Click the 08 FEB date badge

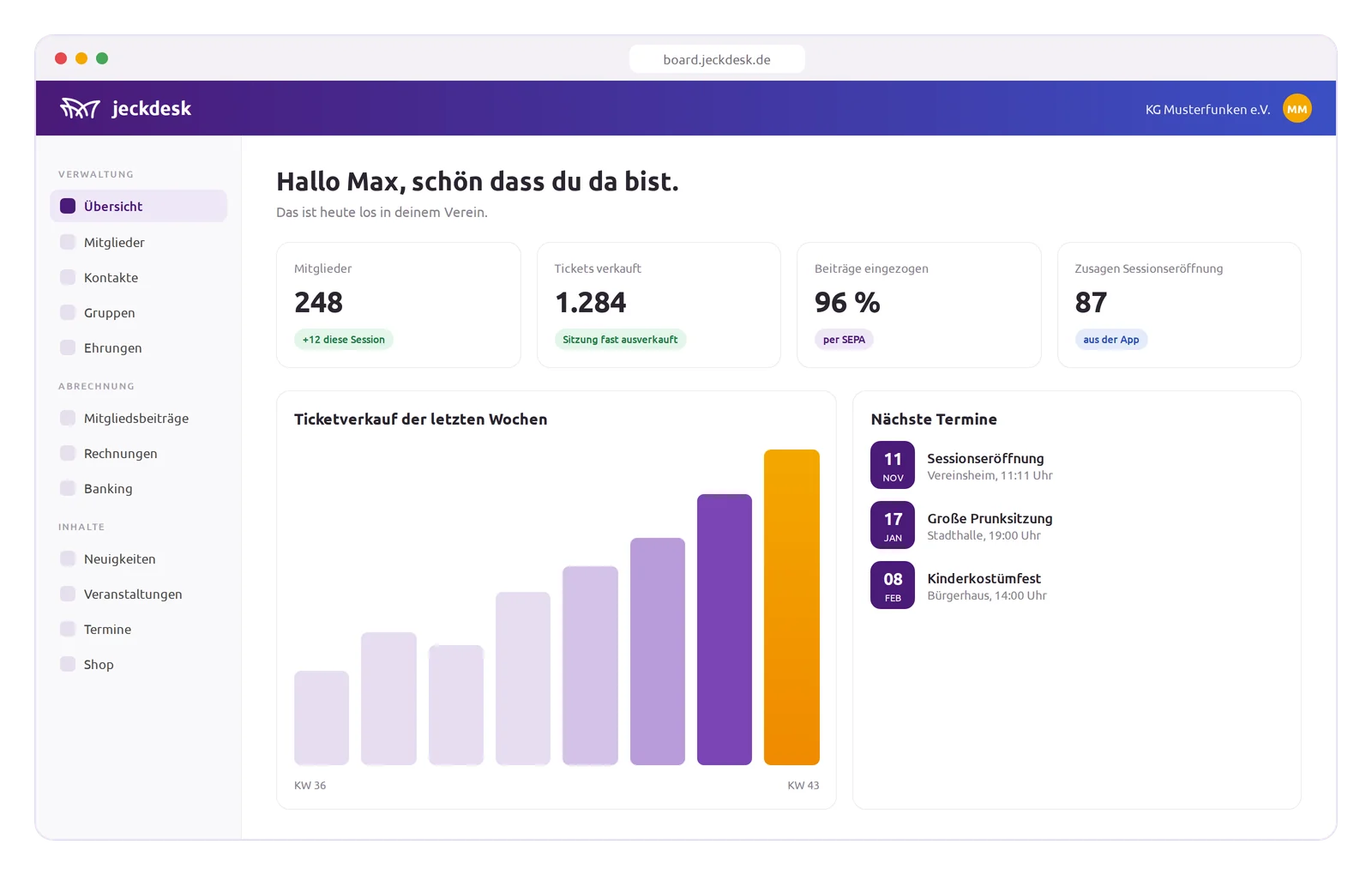click(x=893, y=585)
